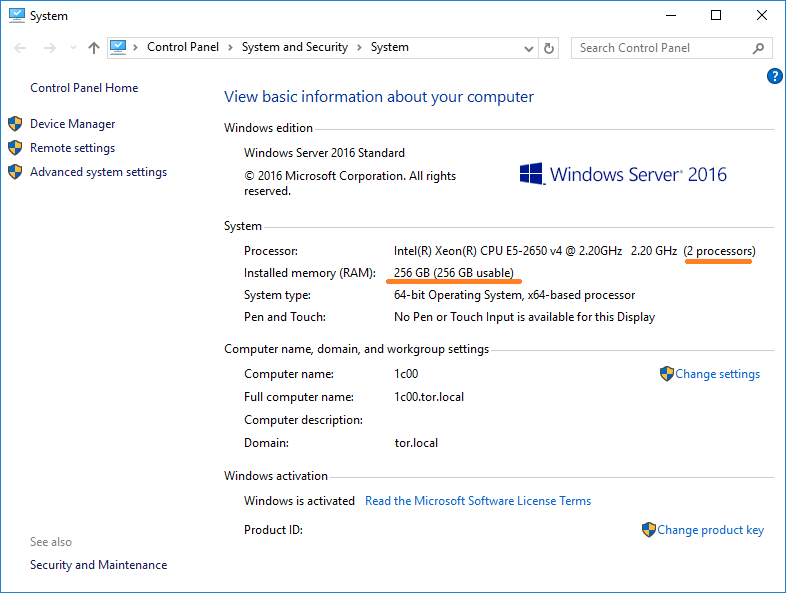Click shield icon beside Advanced system settings

pos(15,172)
